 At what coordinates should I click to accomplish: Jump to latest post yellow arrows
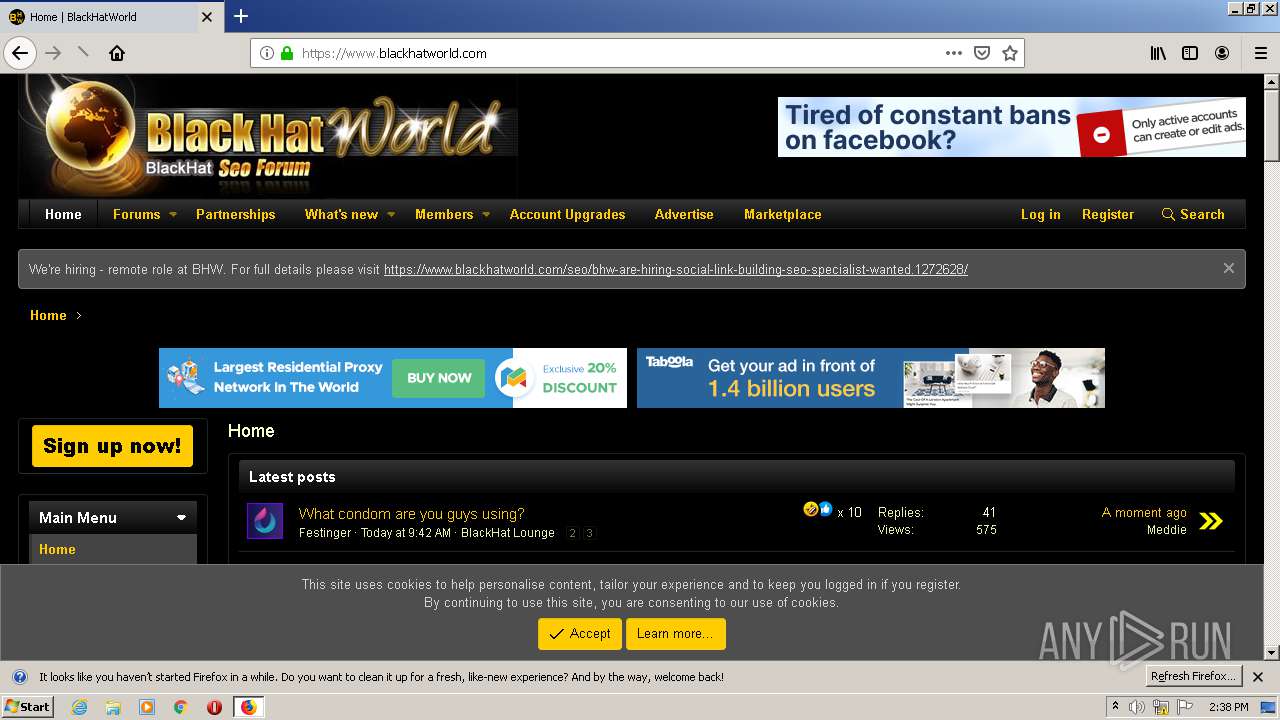1211,521
